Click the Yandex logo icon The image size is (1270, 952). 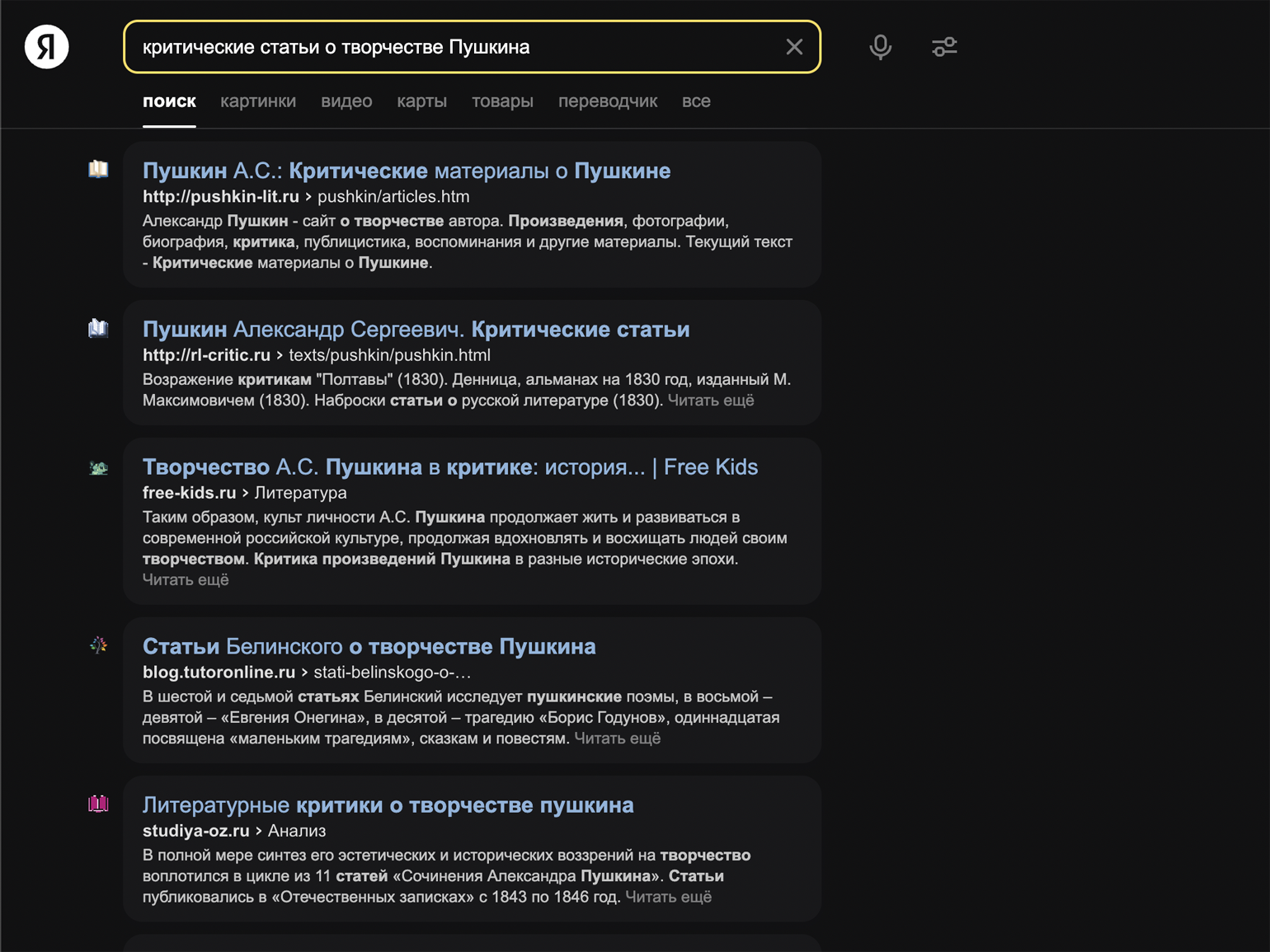click(x=46, y=47)
